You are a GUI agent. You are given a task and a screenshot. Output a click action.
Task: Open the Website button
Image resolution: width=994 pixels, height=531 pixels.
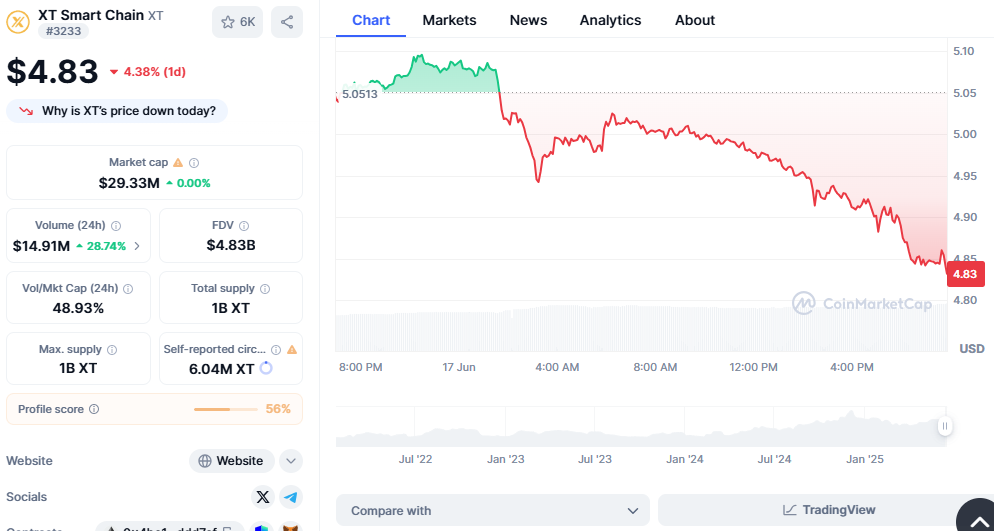pyautogui.click(x=231, y=461)
